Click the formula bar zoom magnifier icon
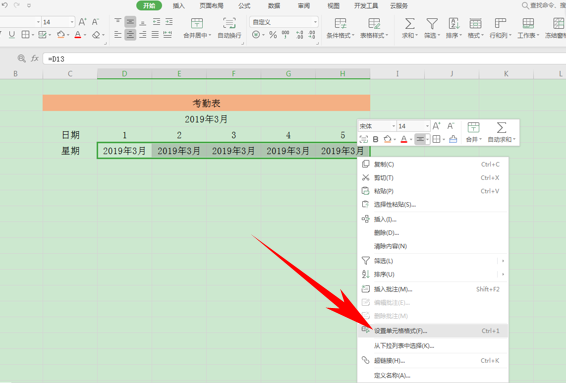Screen dimensions: 566x383 click(22, 58)
